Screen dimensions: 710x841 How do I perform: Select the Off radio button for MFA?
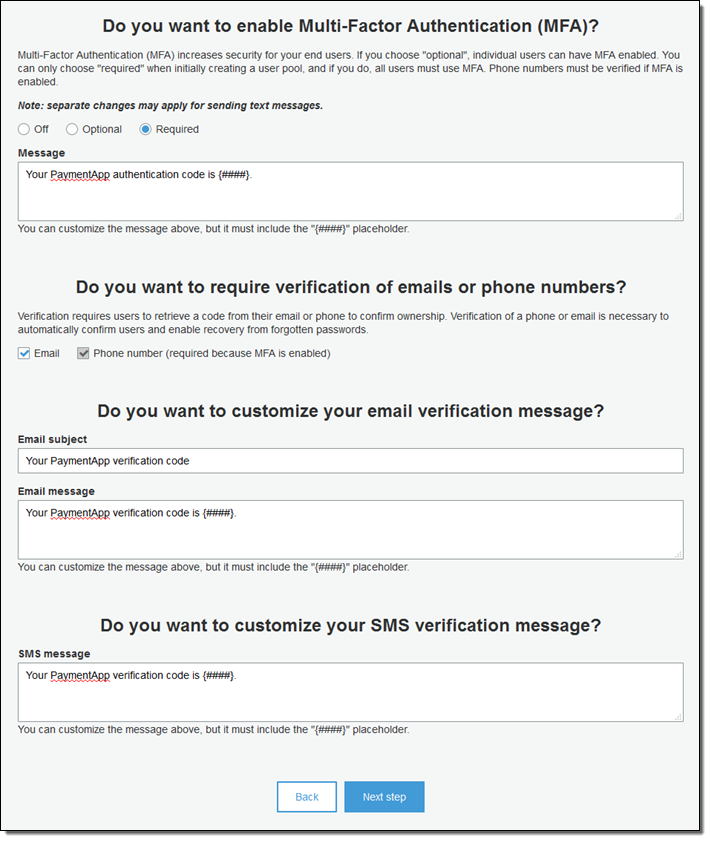[x=24, y=129]
